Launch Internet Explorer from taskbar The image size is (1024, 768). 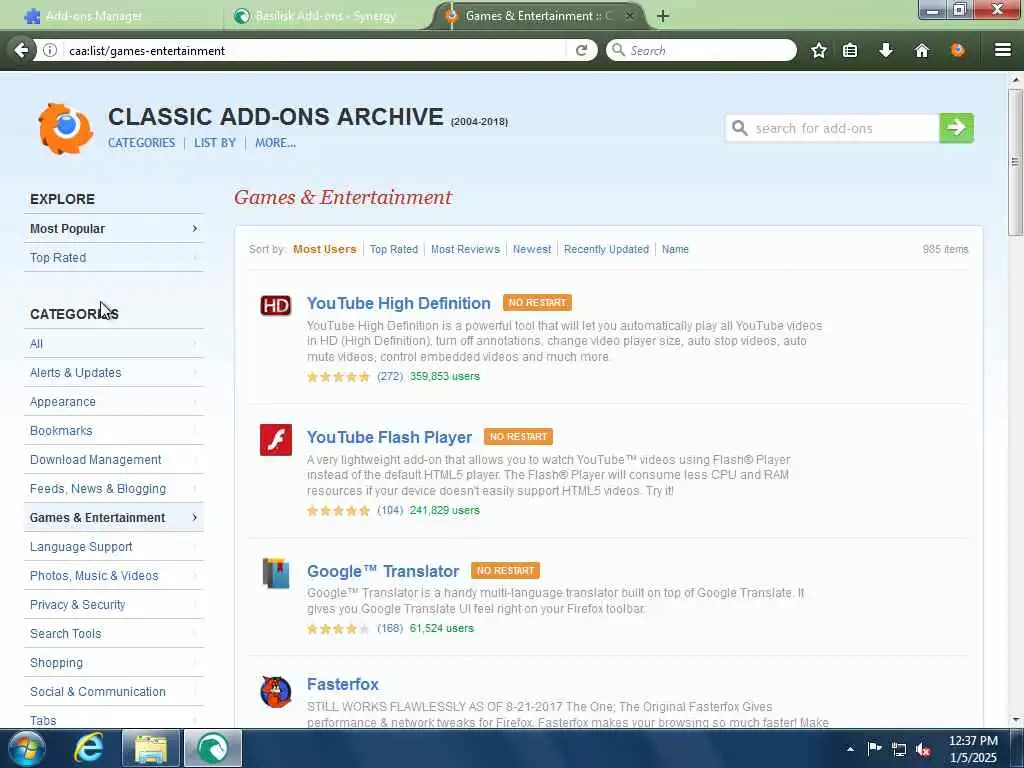pyautogui.click(x=88, y=748)
